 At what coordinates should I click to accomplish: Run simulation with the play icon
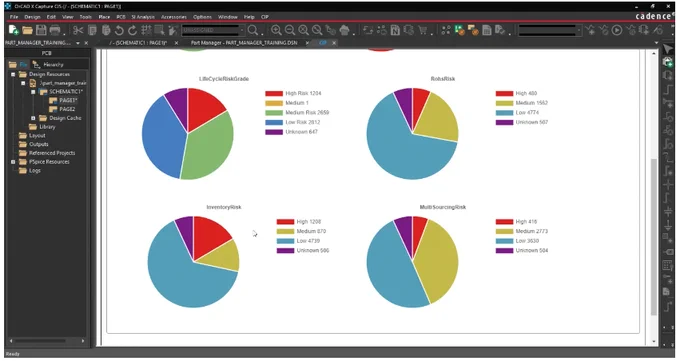point(617,30)
